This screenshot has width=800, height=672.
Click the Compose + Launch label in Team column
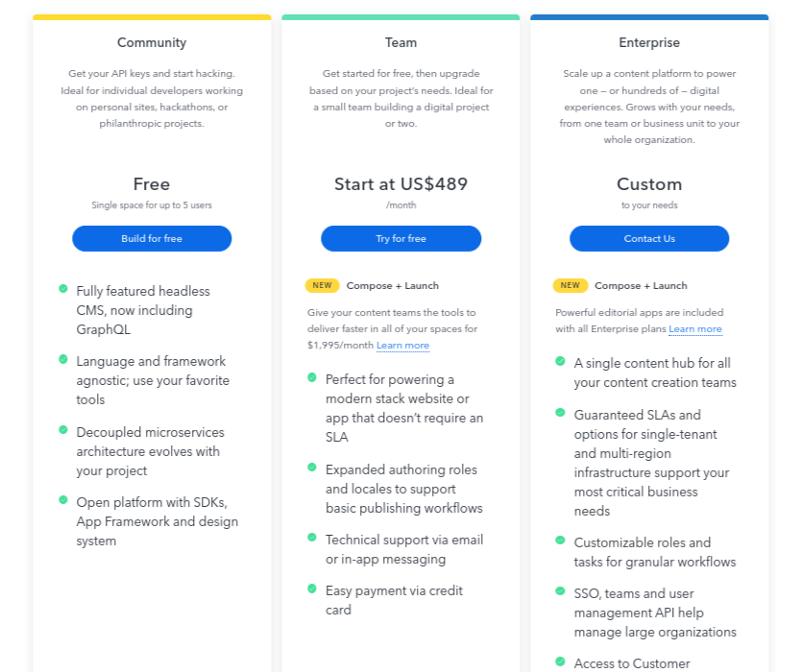394,285
